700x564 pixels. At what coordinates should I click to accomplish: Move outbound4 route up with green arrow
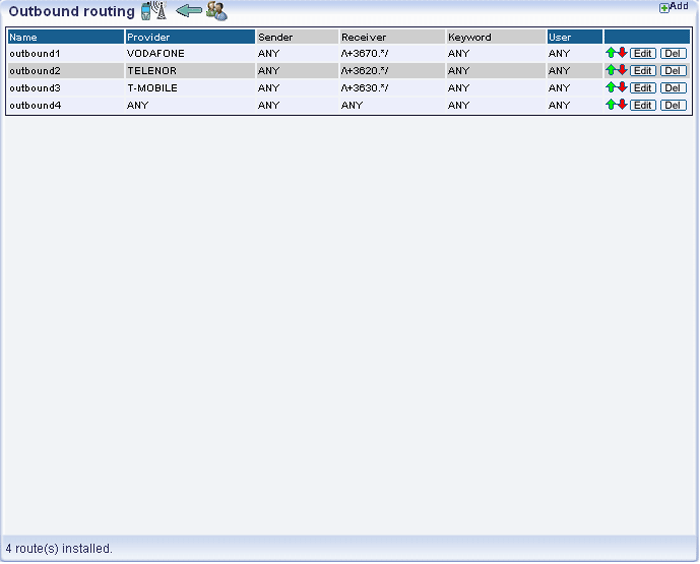[610, 105]
